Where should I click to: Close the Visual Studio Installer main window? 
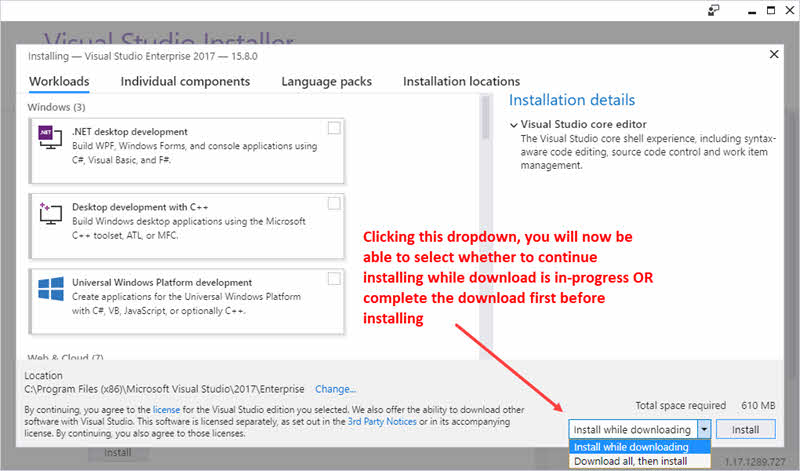coord(790,10)
